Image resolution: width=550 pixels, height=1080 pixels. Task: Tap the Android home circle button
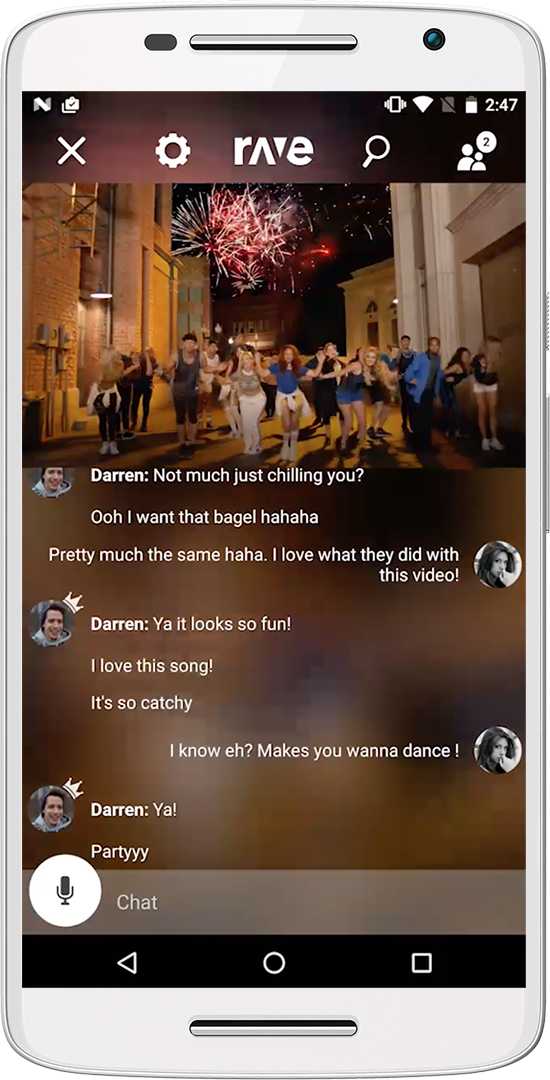point(274,962)
